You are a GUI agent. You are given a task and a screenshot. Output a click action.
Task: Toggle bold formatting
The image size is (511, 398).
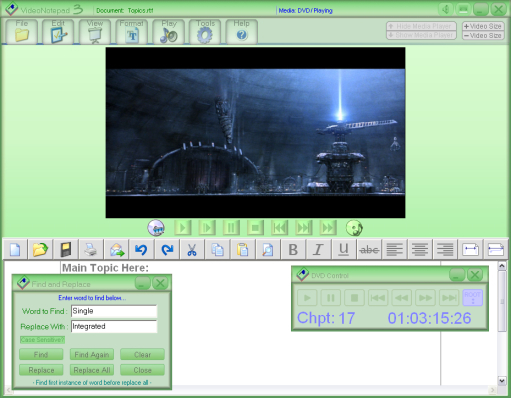(x=293, y=249)
